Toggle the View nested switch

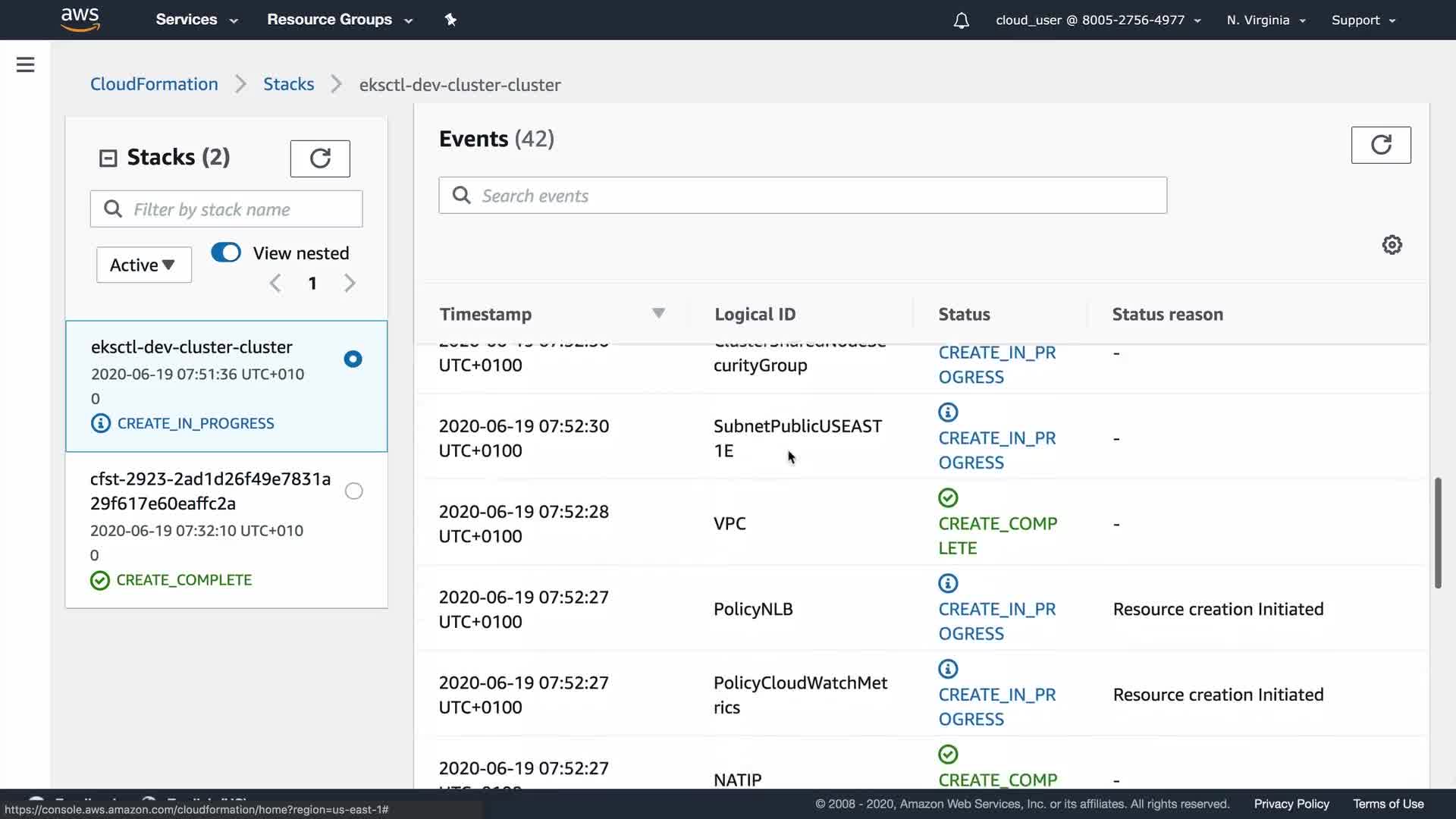click(226, 253)
